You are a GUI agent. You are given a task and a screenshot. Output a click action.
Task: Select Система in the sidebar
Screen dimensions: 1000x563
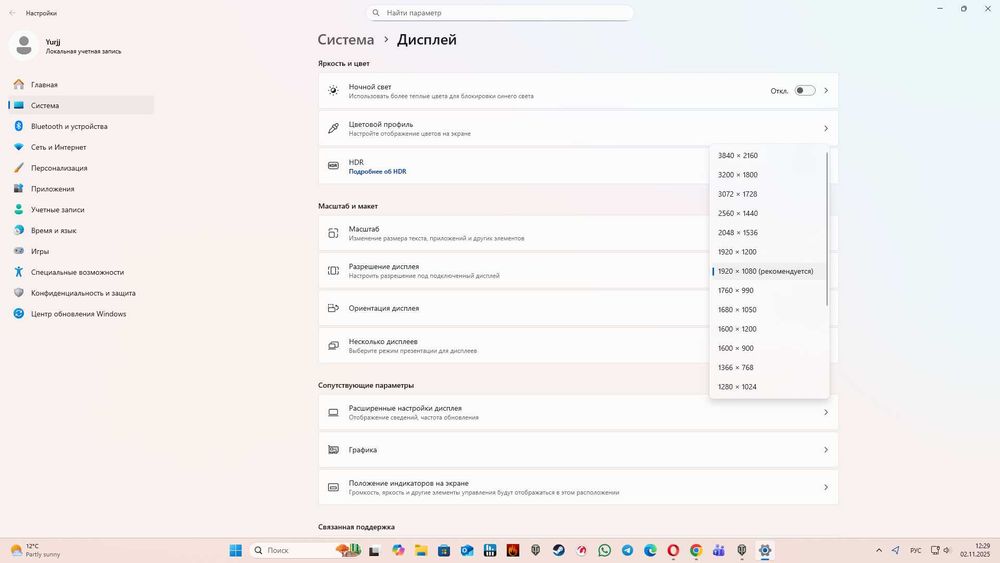[81, 105]
